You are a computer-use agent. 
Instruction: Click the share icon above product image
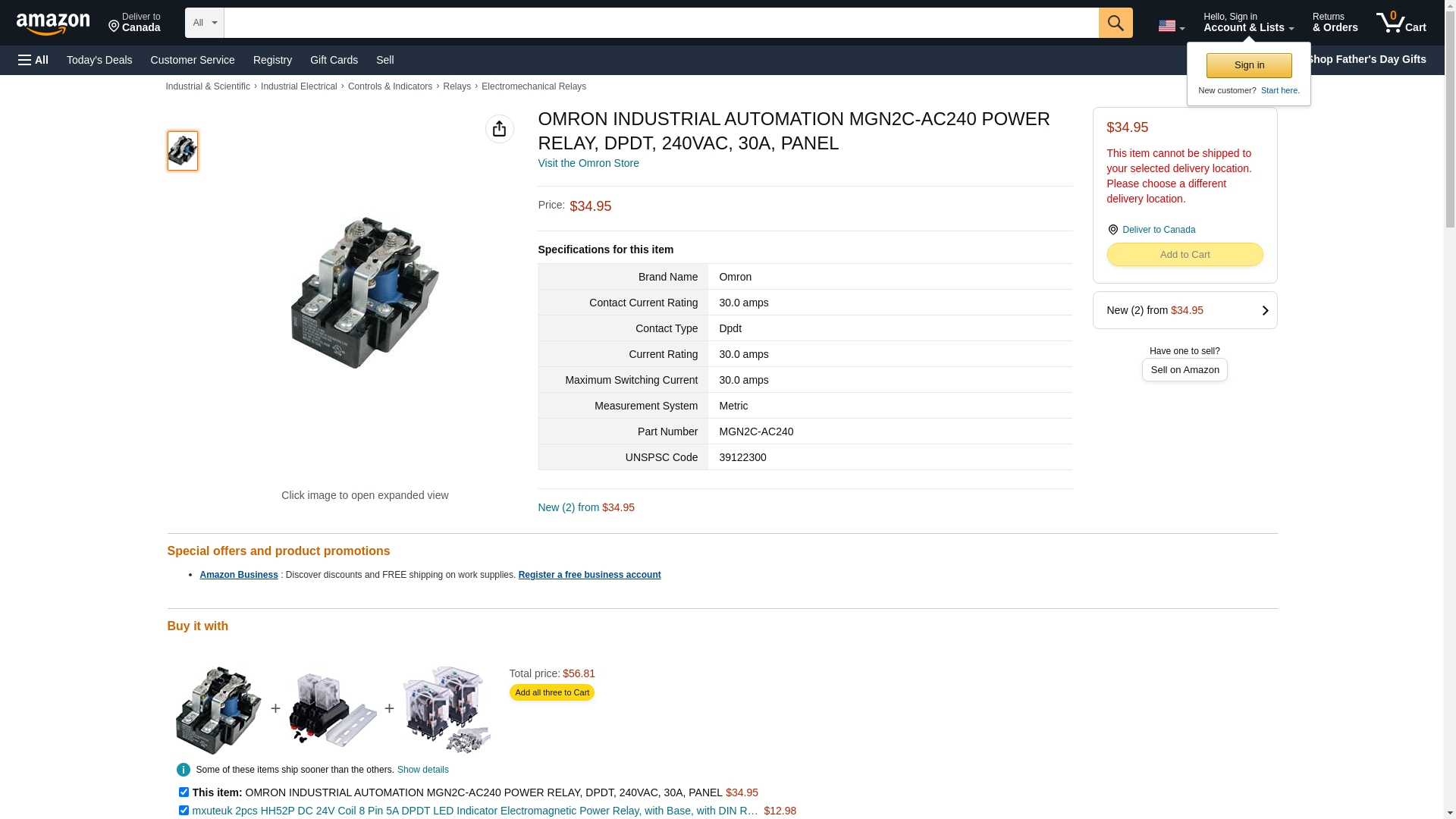(x=499, y=129)
